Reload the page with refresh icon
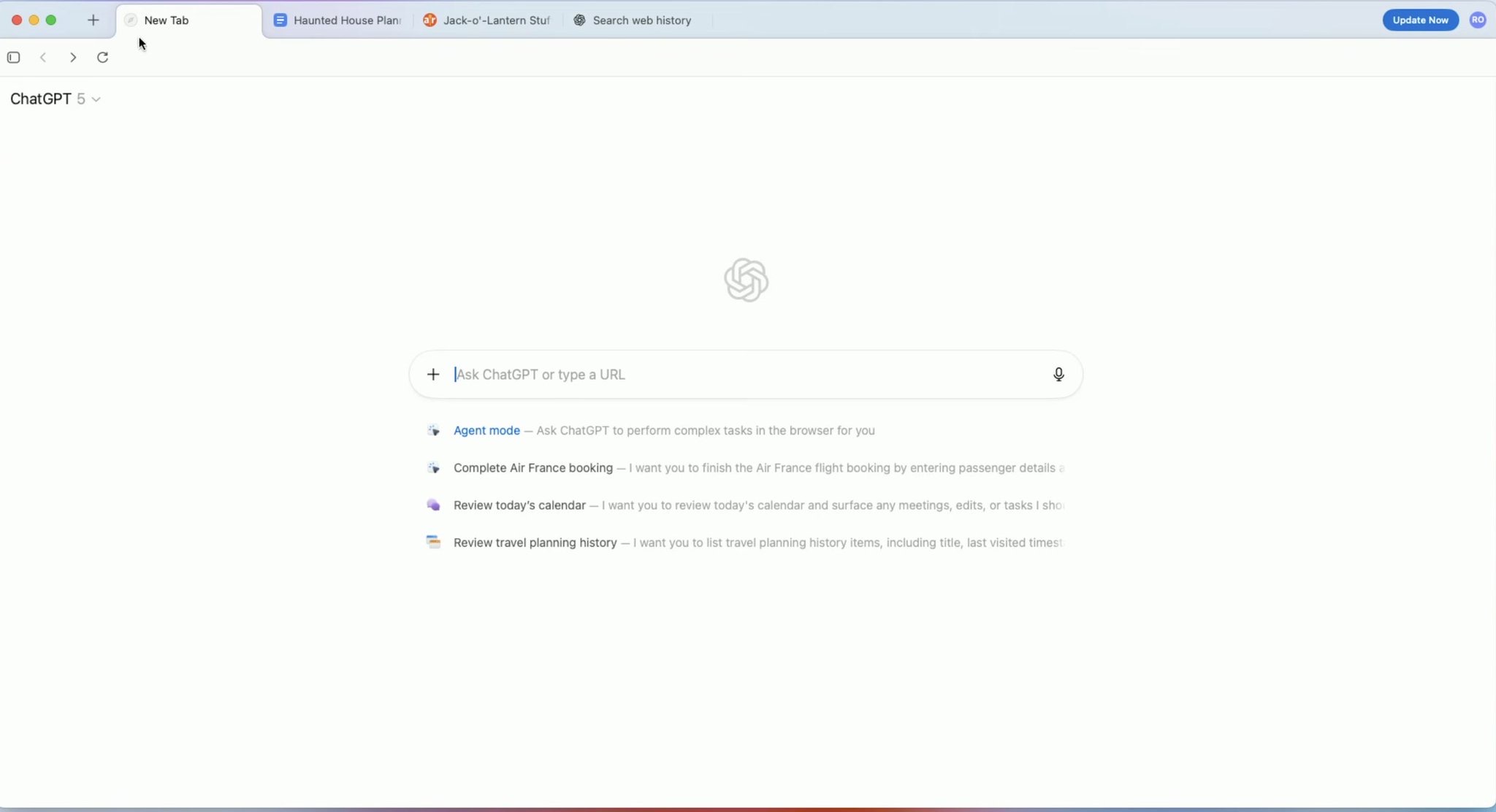1496x812 pixels. click(103, 58)
